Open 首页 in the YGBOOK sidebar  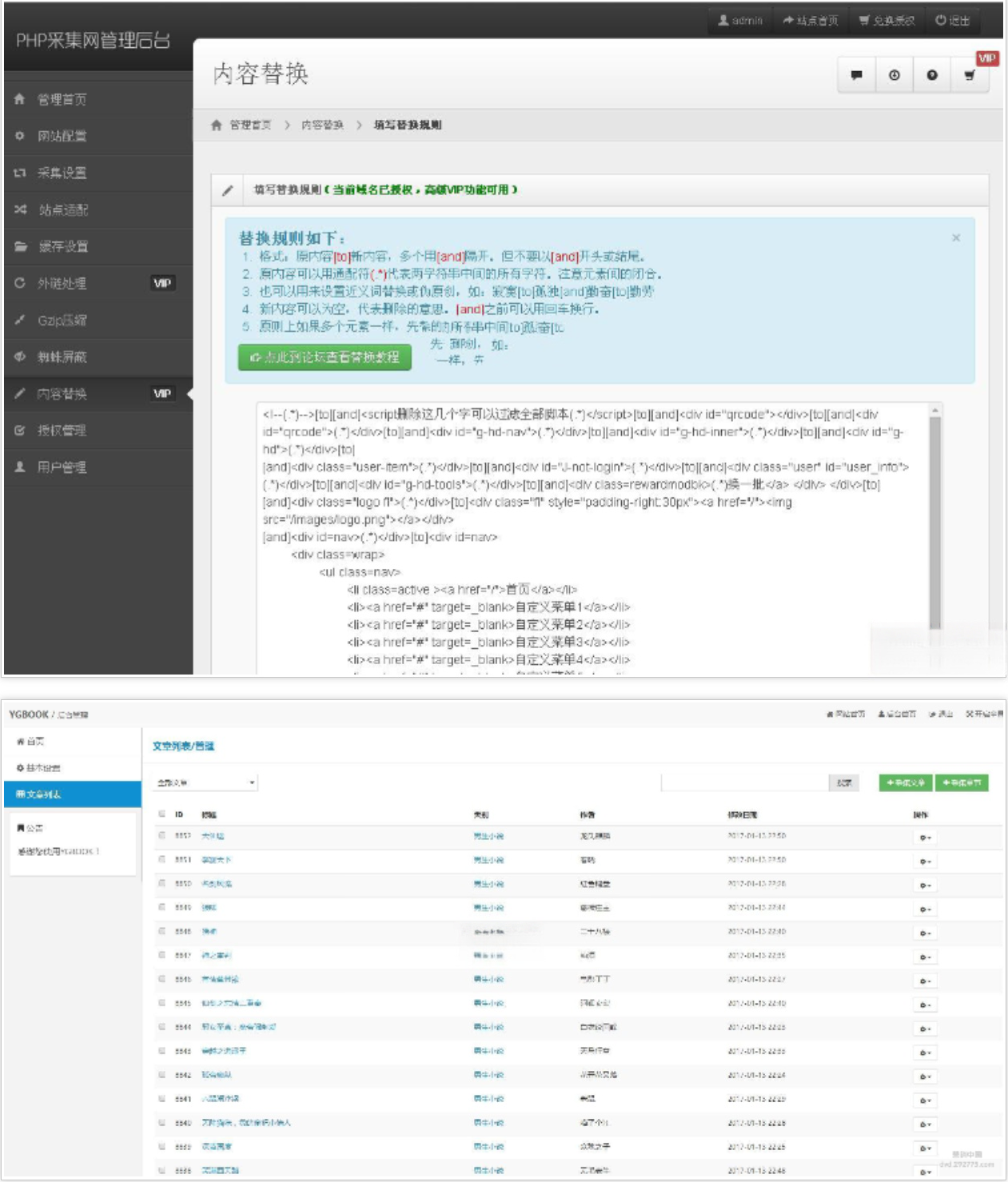tap(73, 742)
